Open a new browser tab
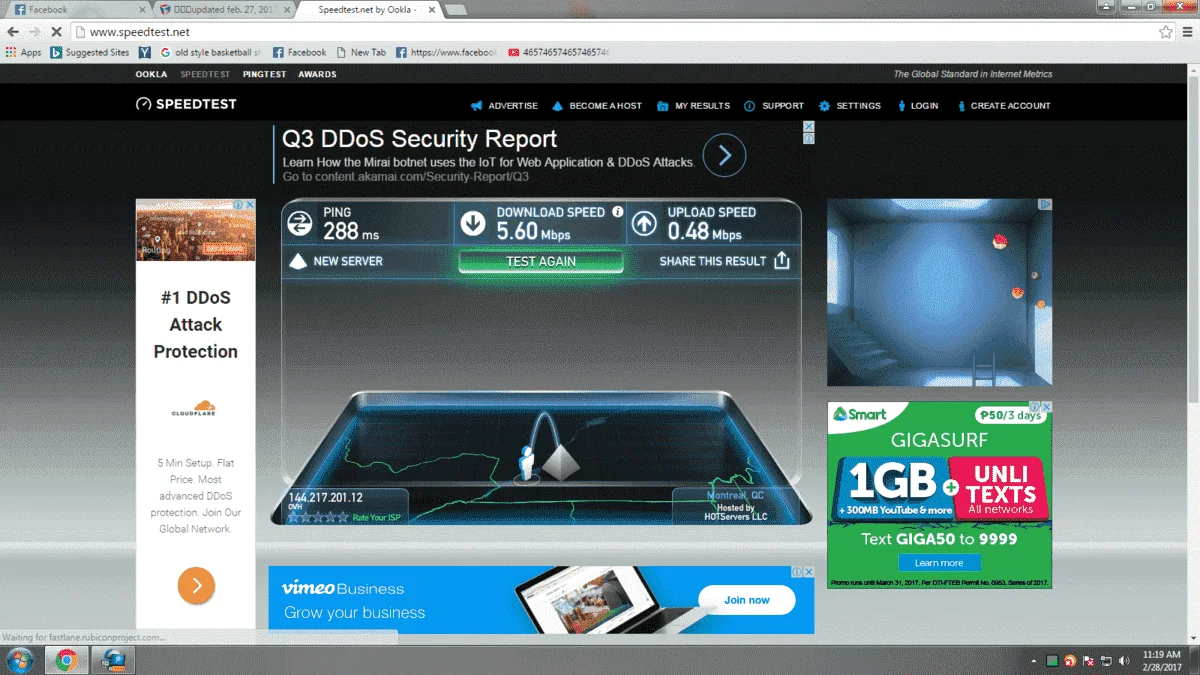 tap(455, 10)
